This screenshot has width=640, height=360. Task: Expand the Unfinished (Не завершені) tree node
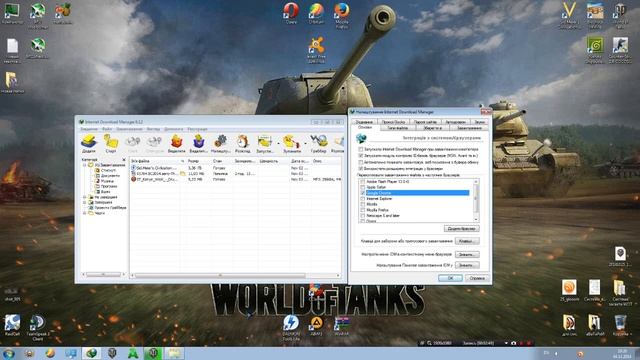85,197
